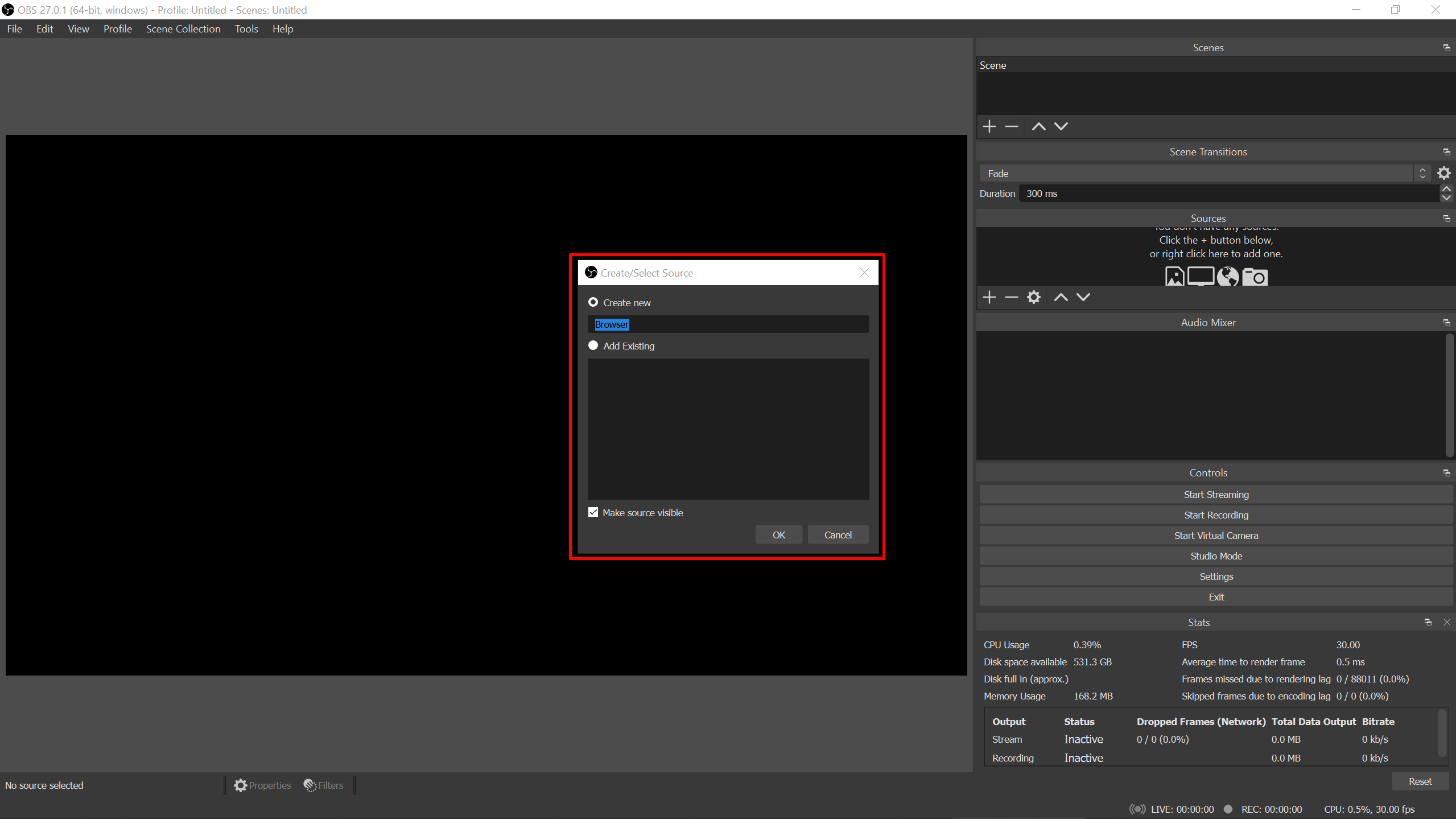Screen dimensions: 1456x819
Task: Pop out the Scenes dock panel
Action: point(1447,48)
